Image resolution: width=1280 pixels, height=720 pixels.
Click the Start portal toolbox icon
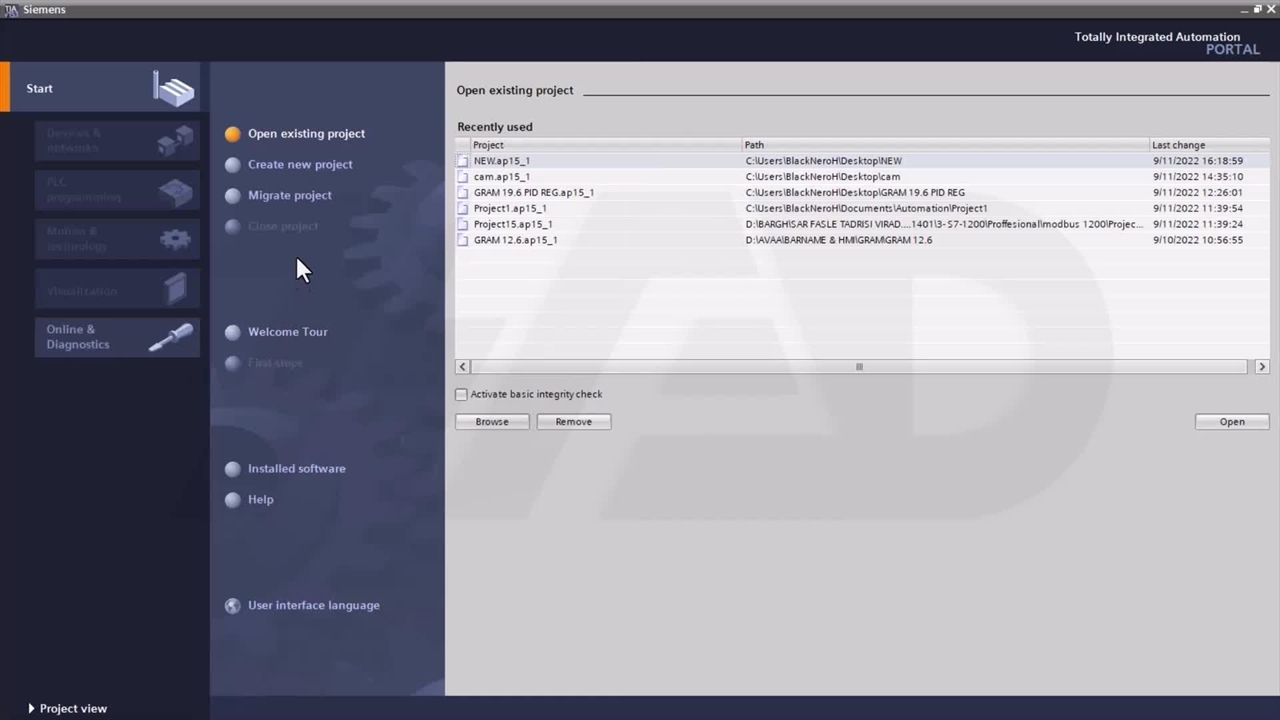174,89
